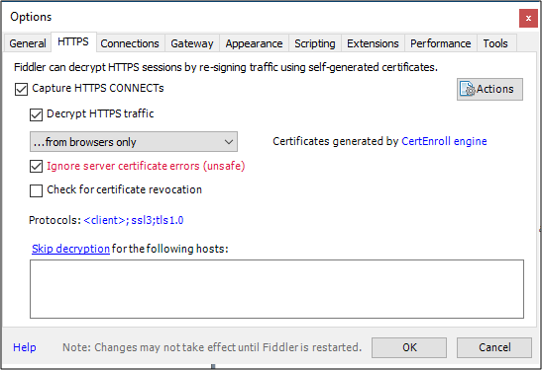Open the Performance tab
This screenshot has height=370, width=542.
point(441,44)
